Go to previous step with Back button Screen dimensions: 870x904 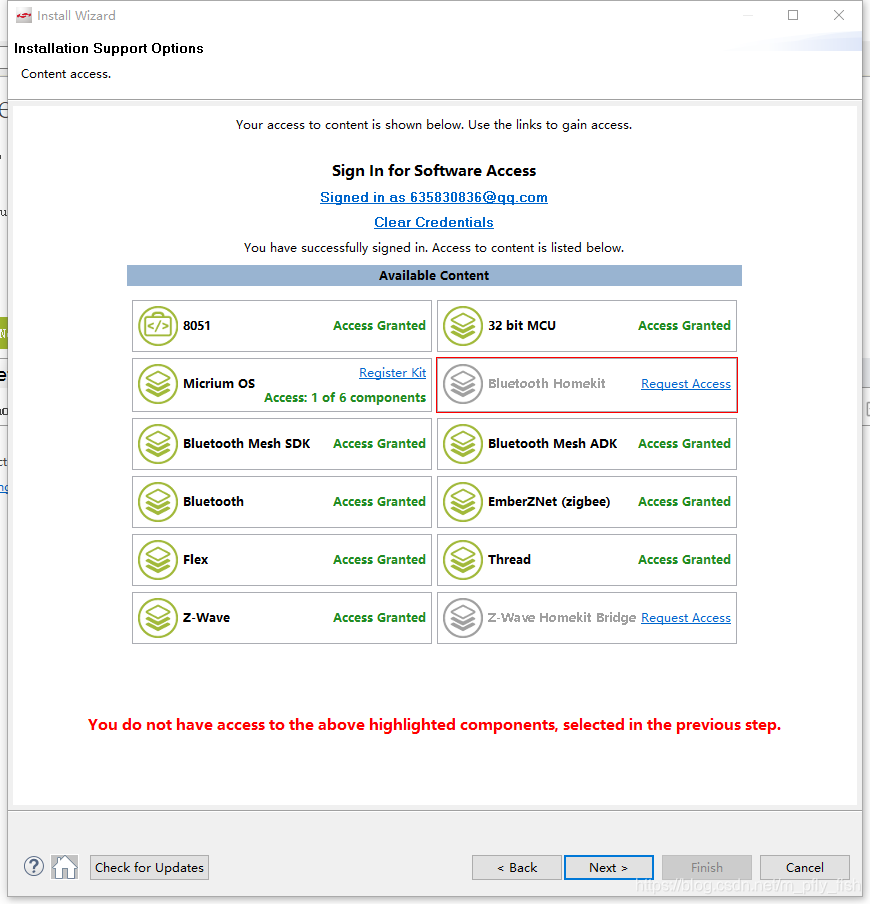point(517,868)
